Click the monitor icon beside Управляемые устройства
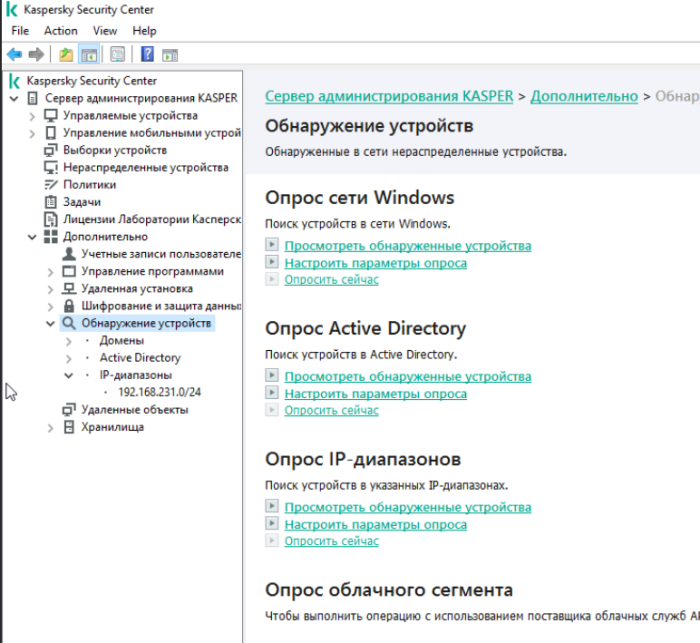Image resolution: width=700 pixels, height=643 pixels. click(51, 116)
